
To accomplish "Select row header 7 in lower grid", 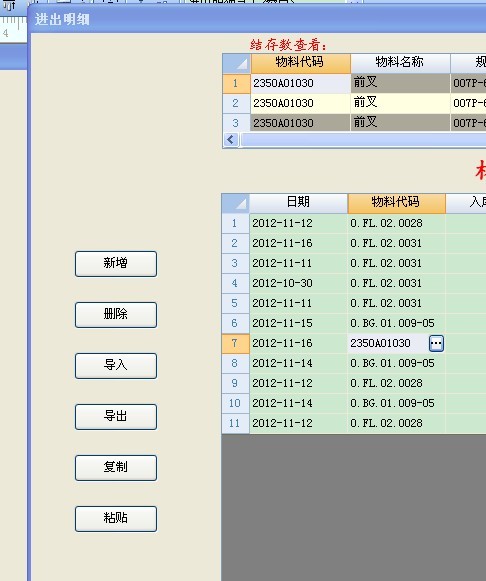I will [x=236, y=343].
